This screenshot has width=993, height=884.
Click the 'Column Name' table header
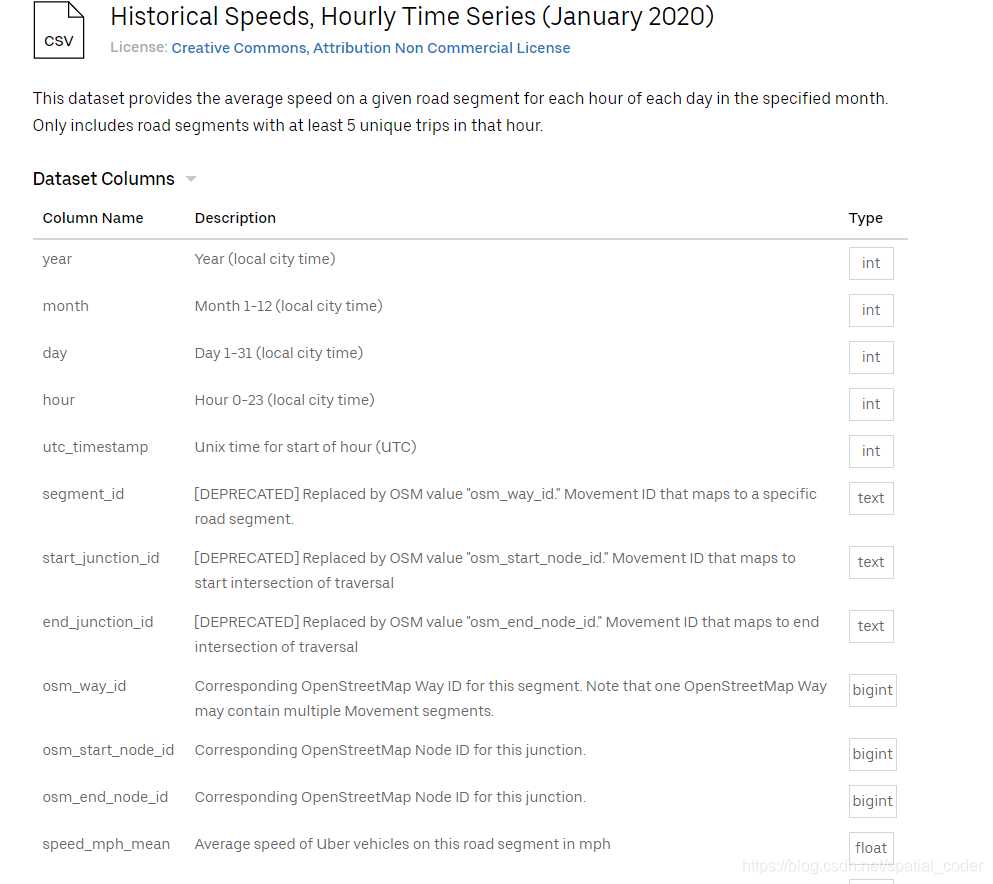point(93,218)
